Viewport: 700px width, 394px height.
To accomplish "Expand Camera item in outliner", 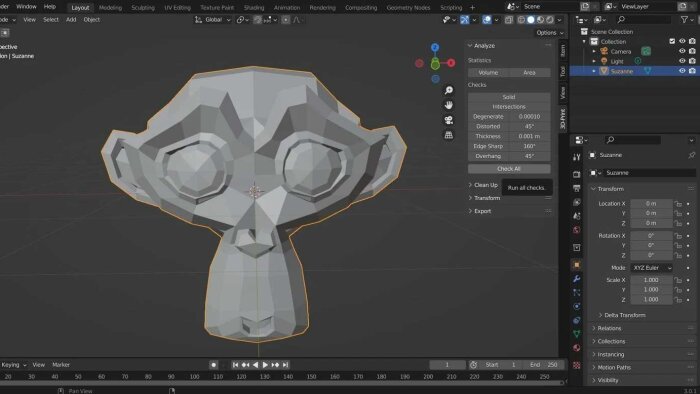I will tap(594, 51).
